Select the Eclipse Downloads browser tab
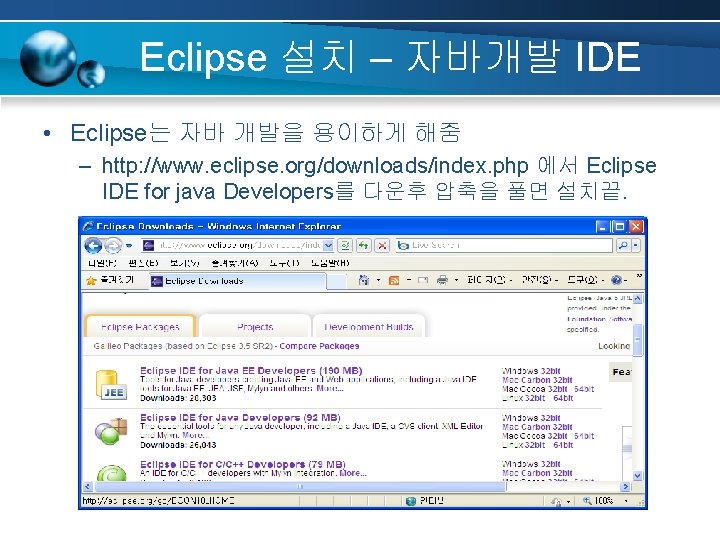The height and width of the screenshot is (540, 720). [238, 281]
